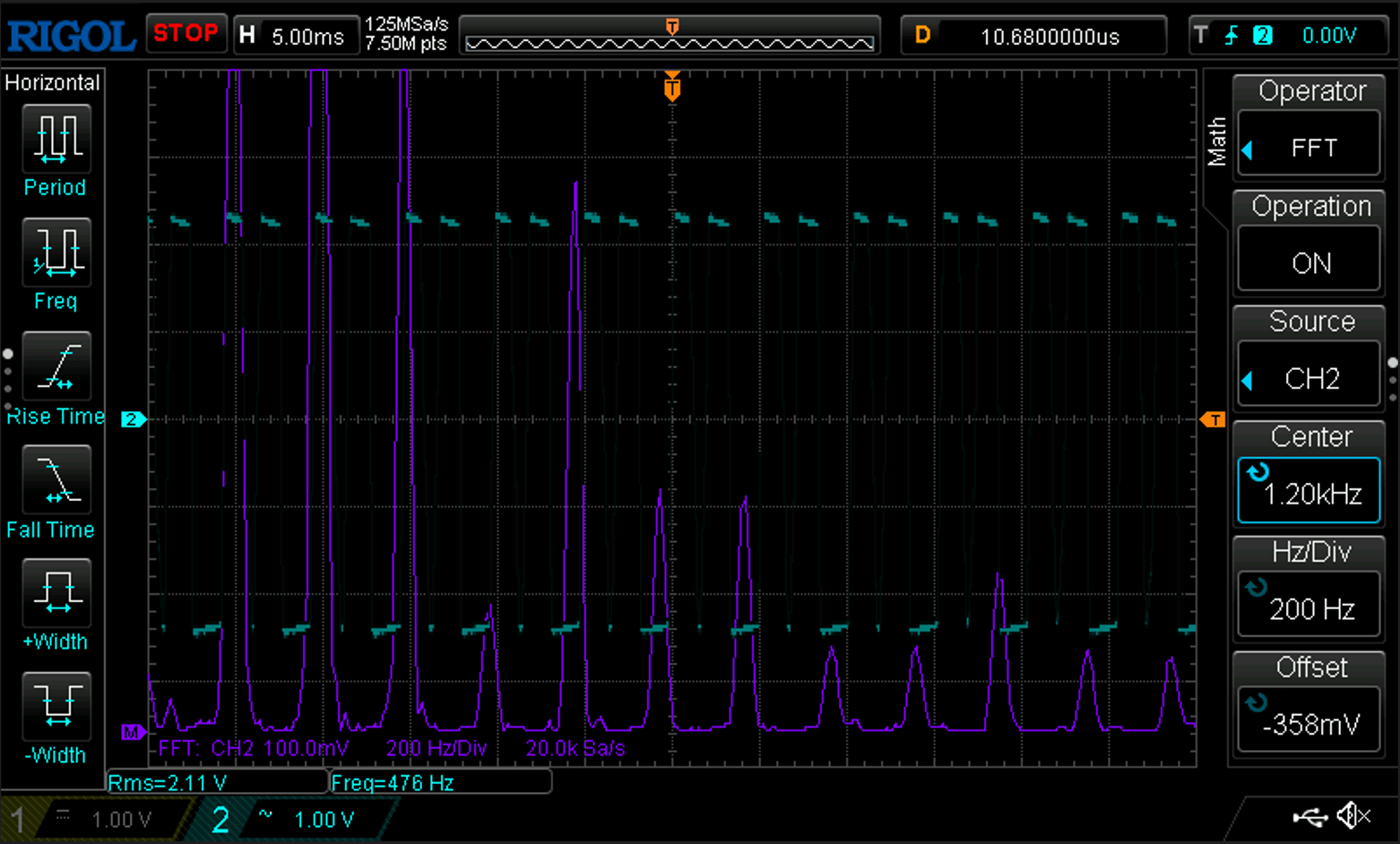
Task: Click the Source menu left arrow
Action: 1248,381
